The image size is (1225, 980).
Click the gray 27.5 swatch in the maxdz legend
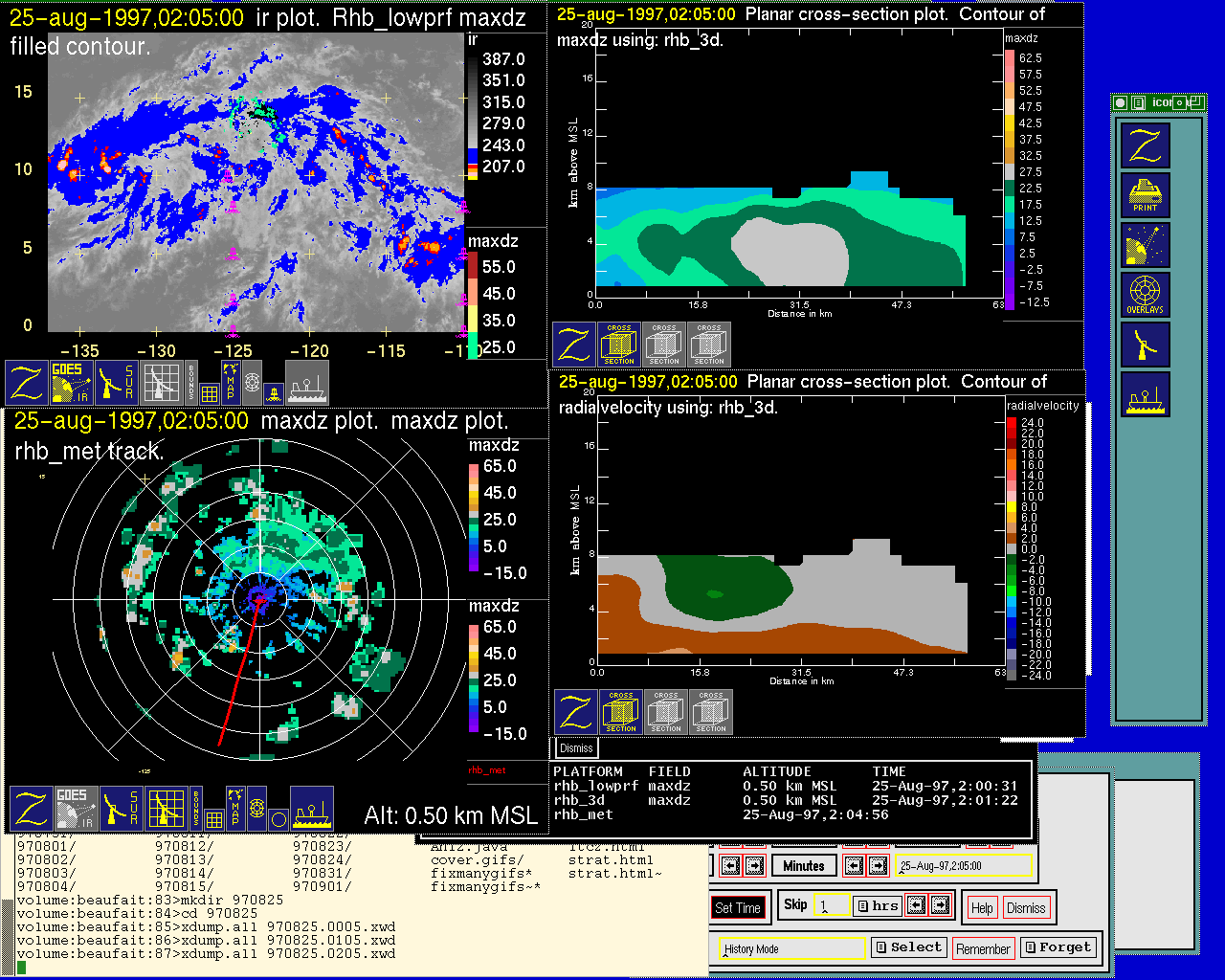coord(1010,172)
